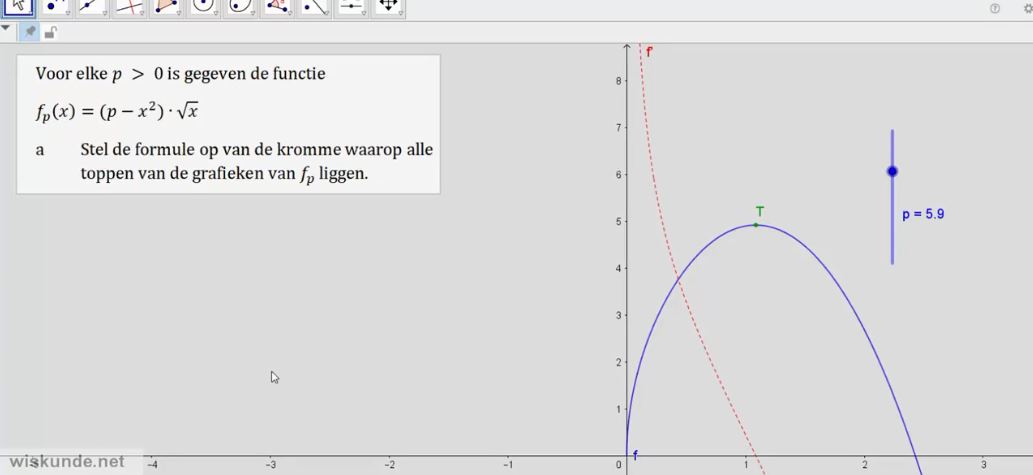Click the green point T on curve
Image resolution: width=1033 pixels, height=475 pixels.
click(756, 225)
